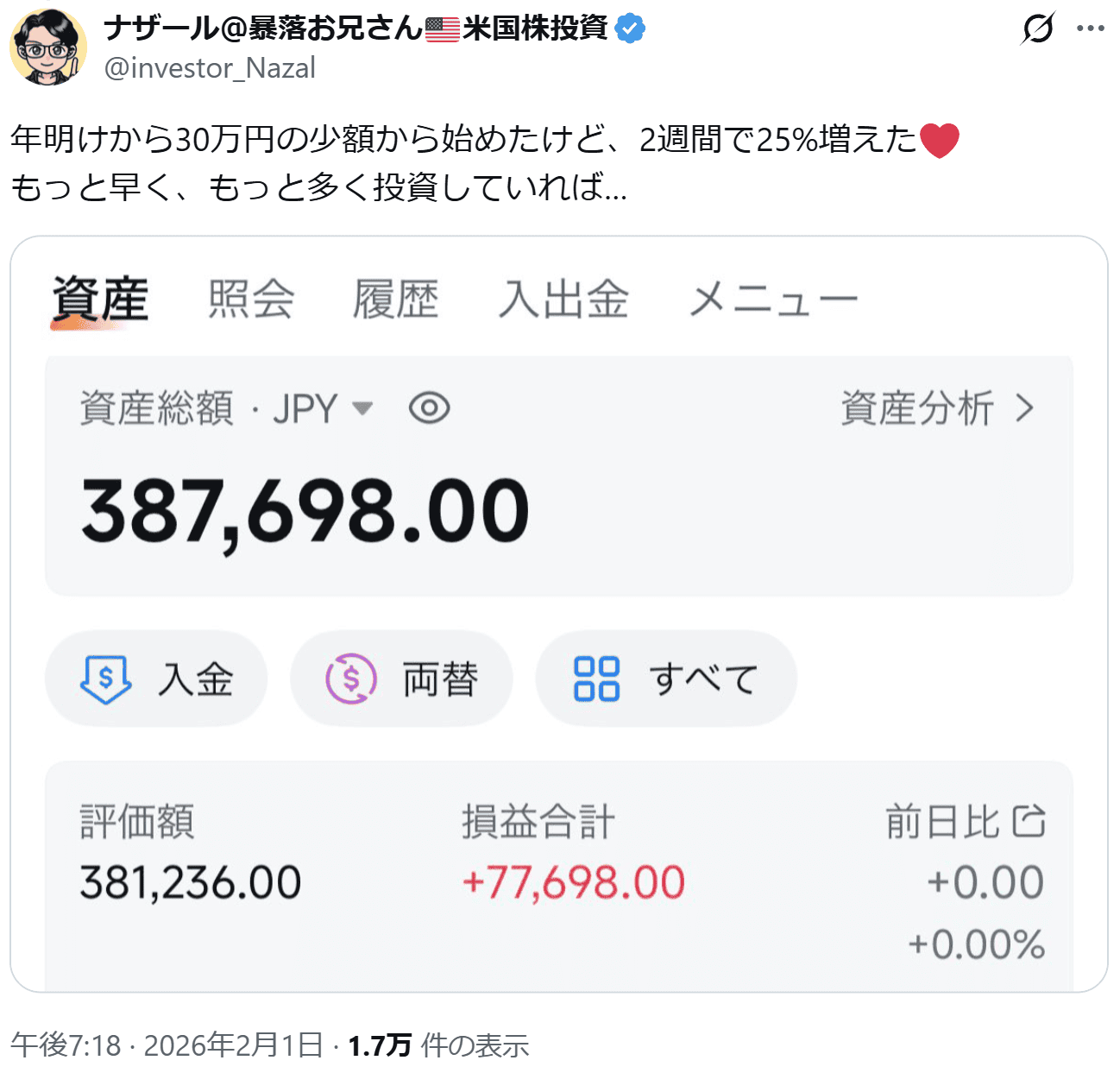Click the profile avatar of ナザール

coord(47,47)
